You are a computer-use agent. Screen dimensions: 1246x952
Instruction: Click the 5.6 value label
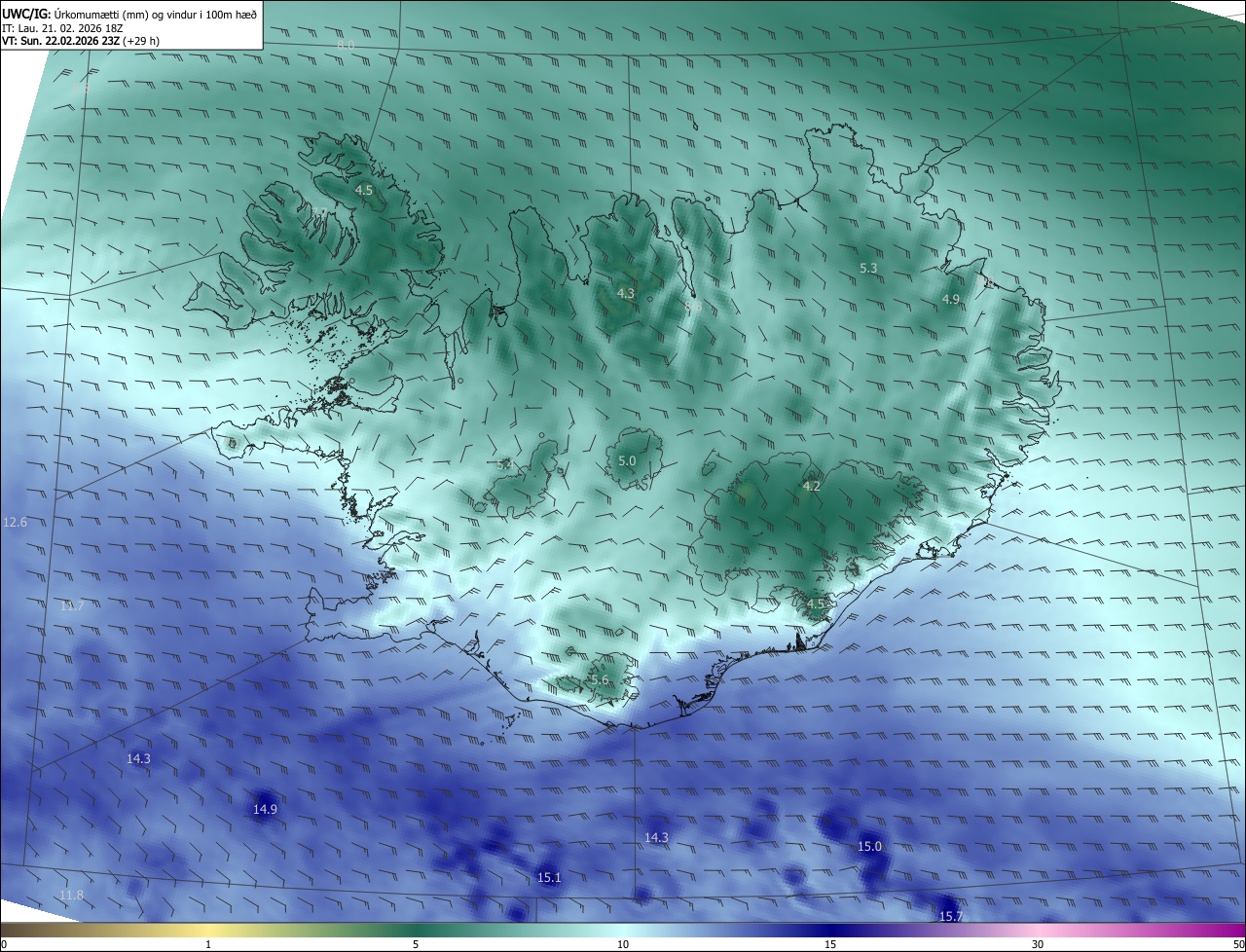[x=600, y=680]
